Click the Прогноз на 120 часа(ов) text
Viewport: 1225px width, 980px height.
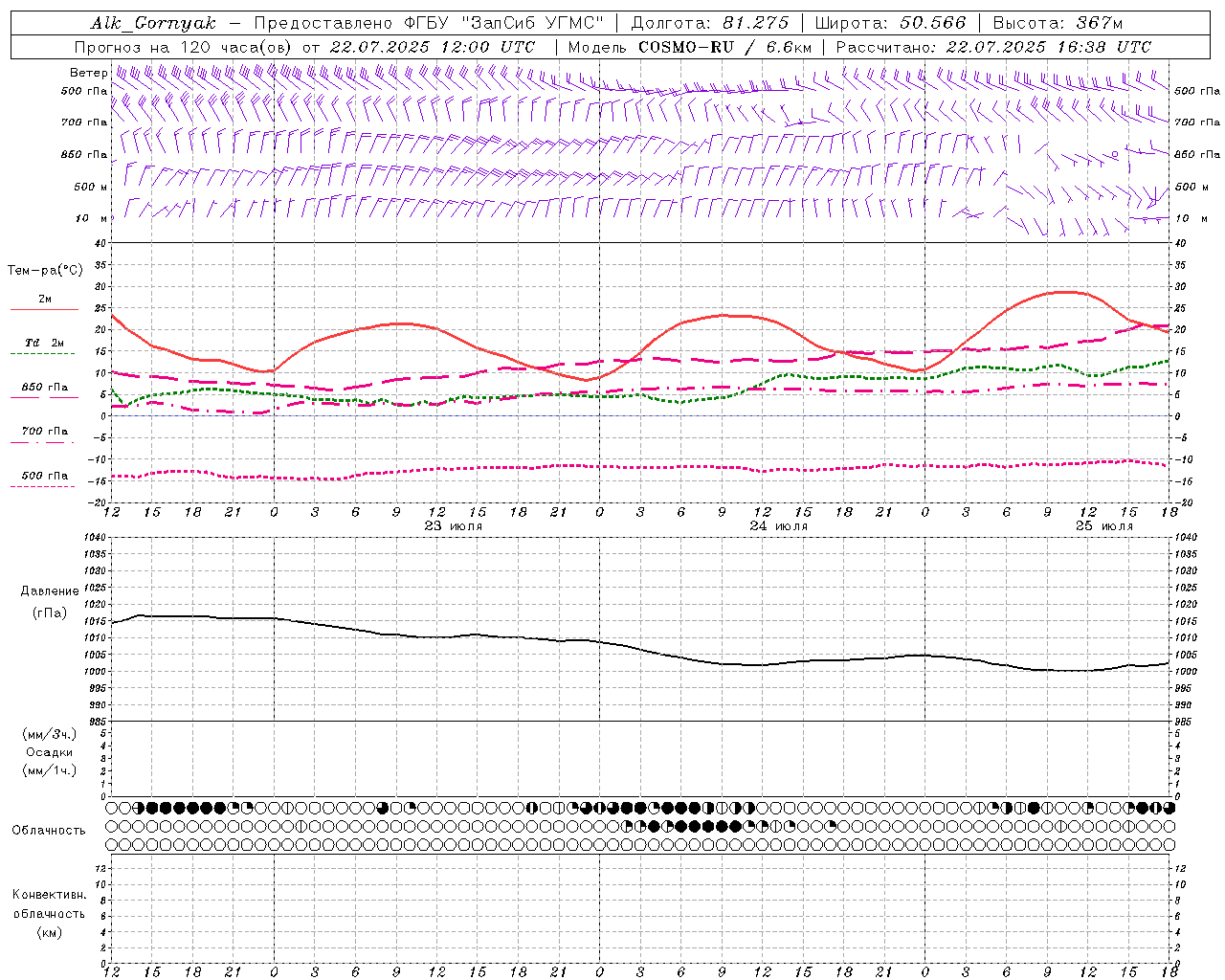tap(185, 47)
